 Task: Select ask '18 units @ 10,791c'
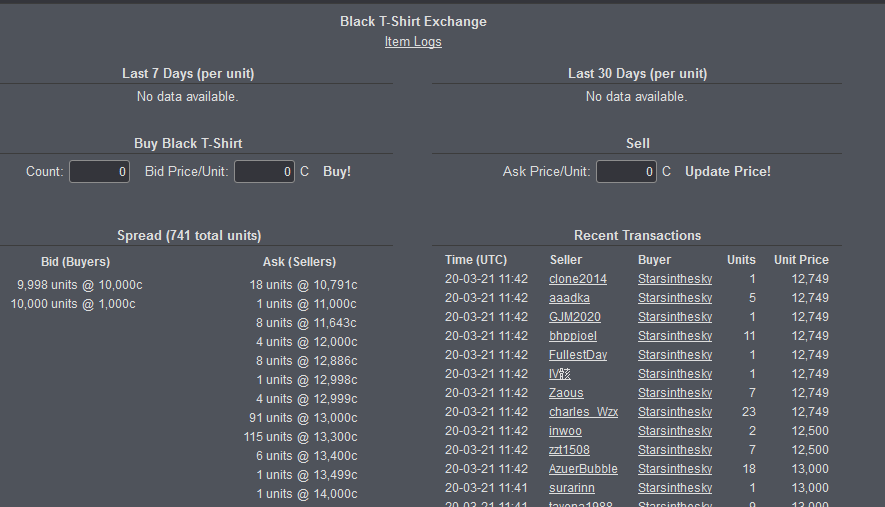coord(304,285)
